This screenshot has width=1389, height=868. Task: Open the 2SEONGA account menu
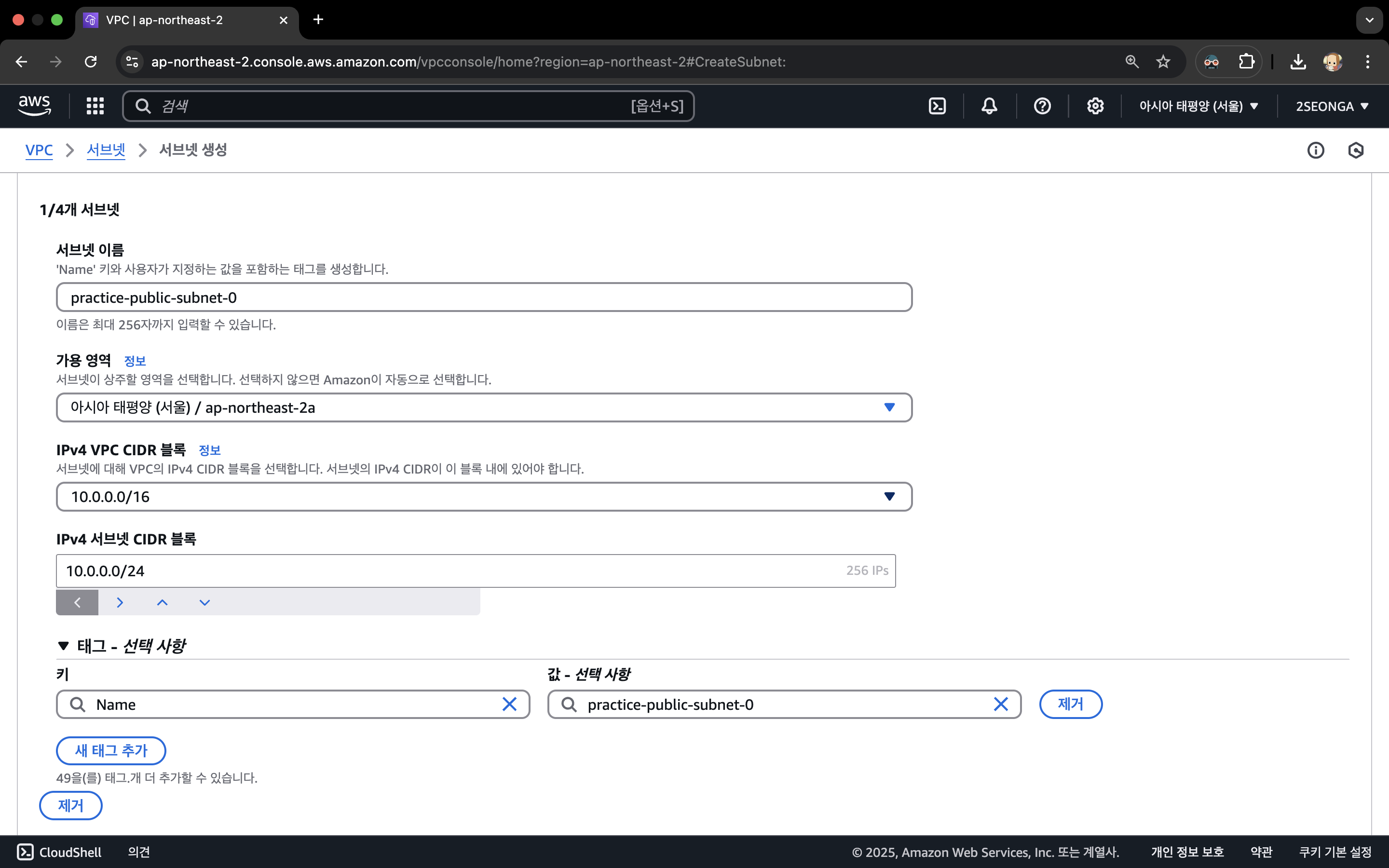click(x=1332, y=106)
